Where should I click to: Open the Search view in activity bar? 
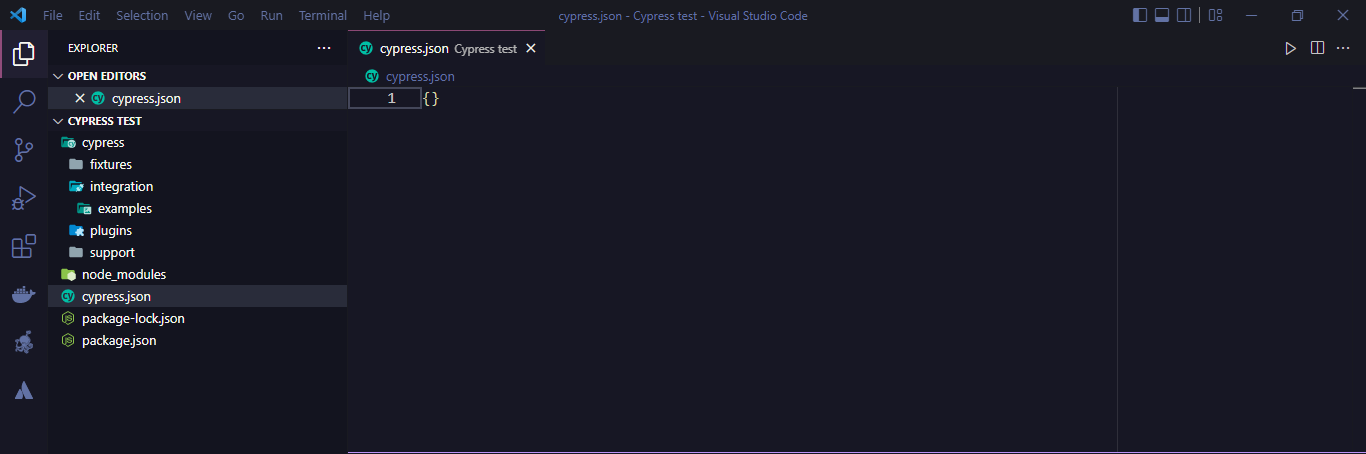tap(24, 101)
